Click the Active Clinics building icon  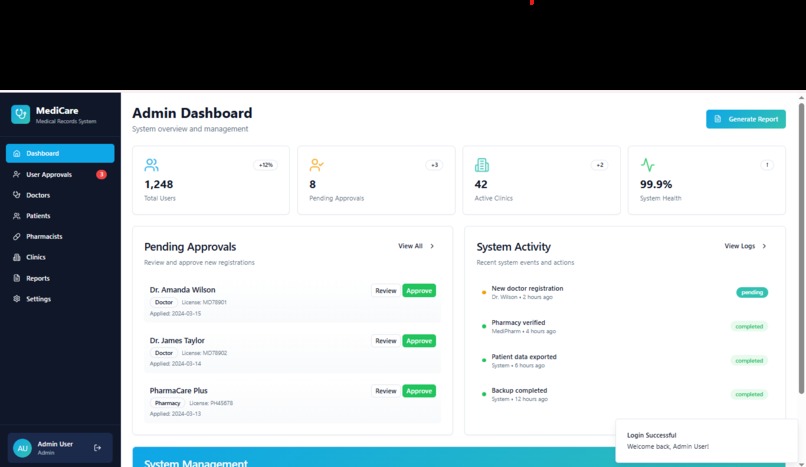click(482, 165)
